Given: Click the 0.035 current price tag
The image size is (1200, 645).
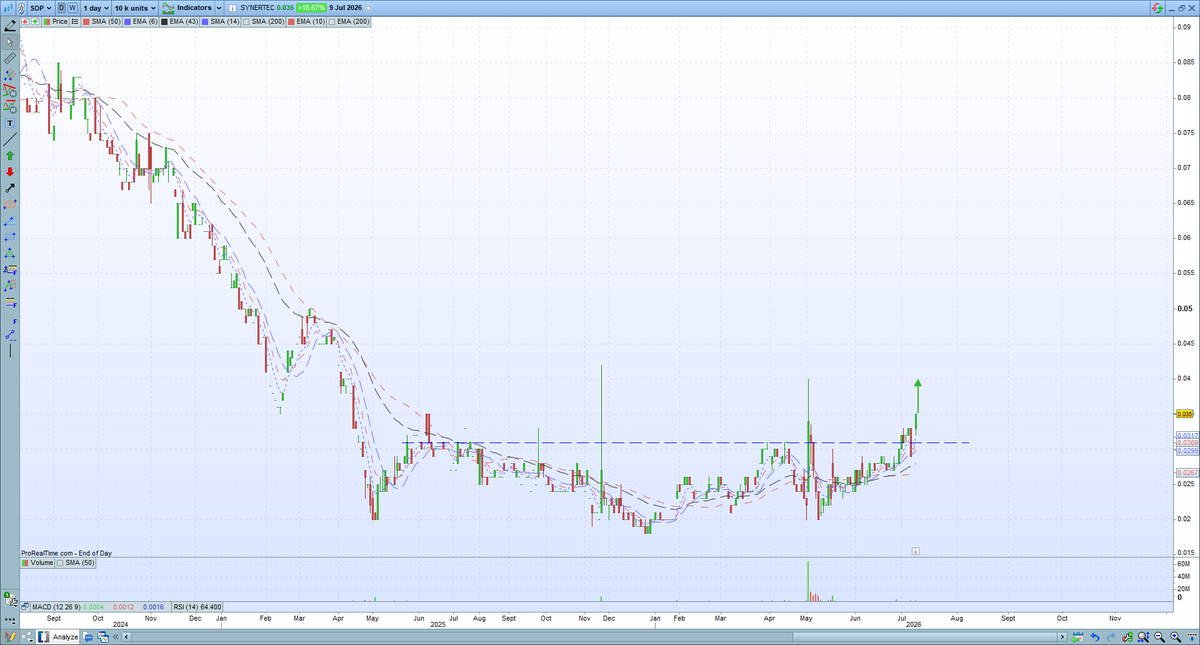Looking at the screenshot, I should tap(1185, 413).
